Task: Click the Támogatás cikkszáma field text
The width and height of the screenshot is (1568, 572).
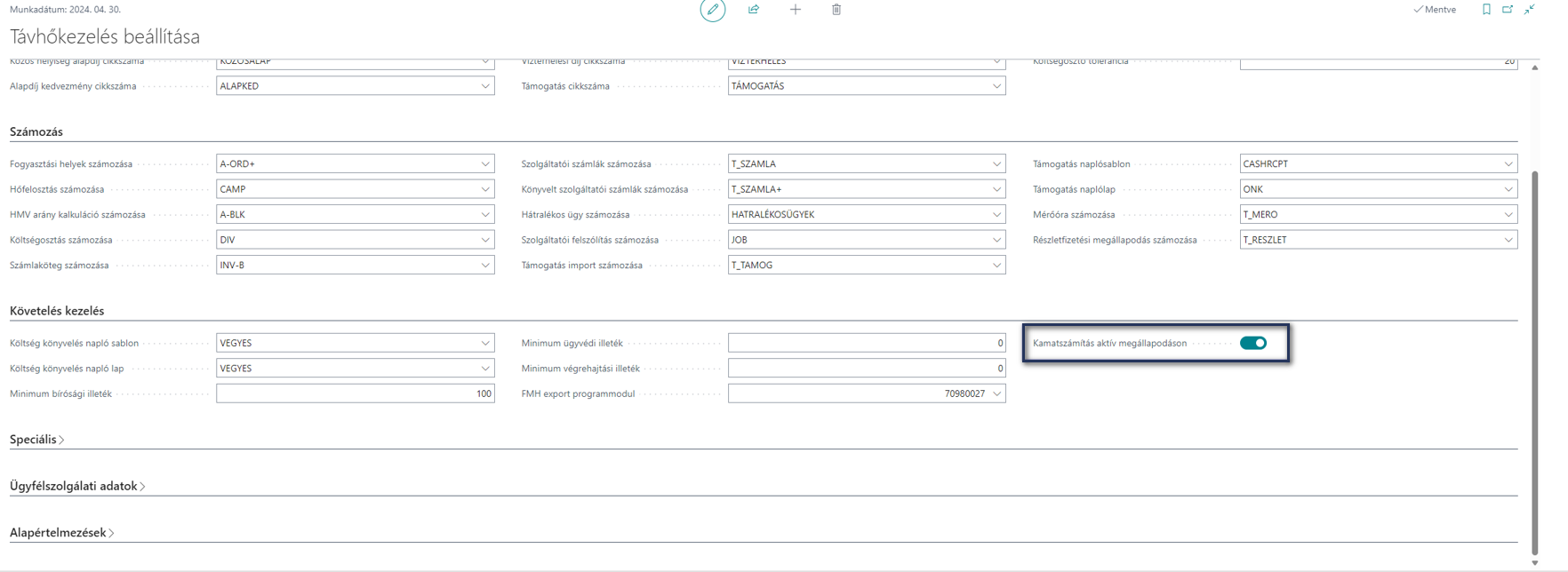Action: pos(757,86)
